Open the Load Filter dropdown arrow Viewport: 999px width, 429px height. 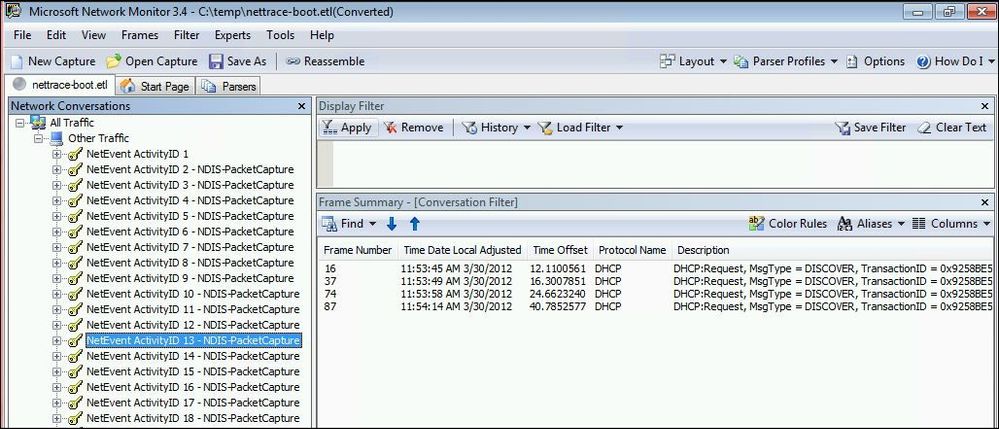[x=619, y=128]
